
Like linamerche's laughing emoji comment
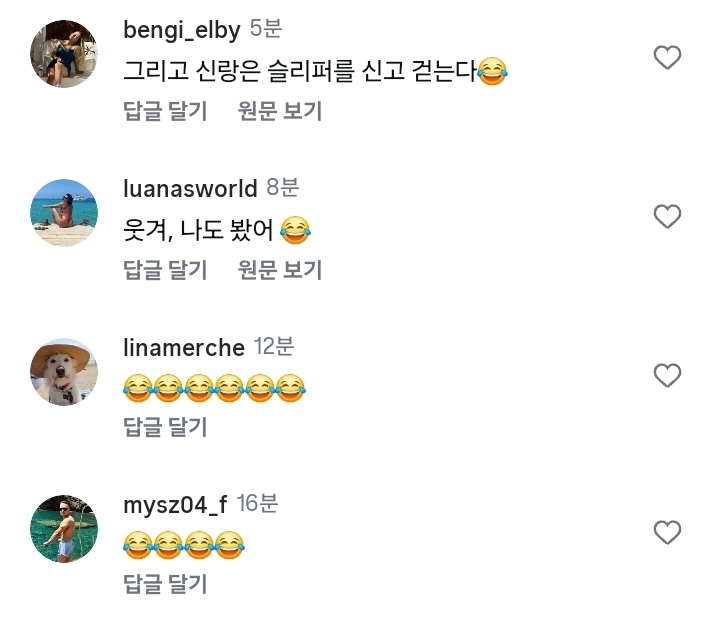667,375
